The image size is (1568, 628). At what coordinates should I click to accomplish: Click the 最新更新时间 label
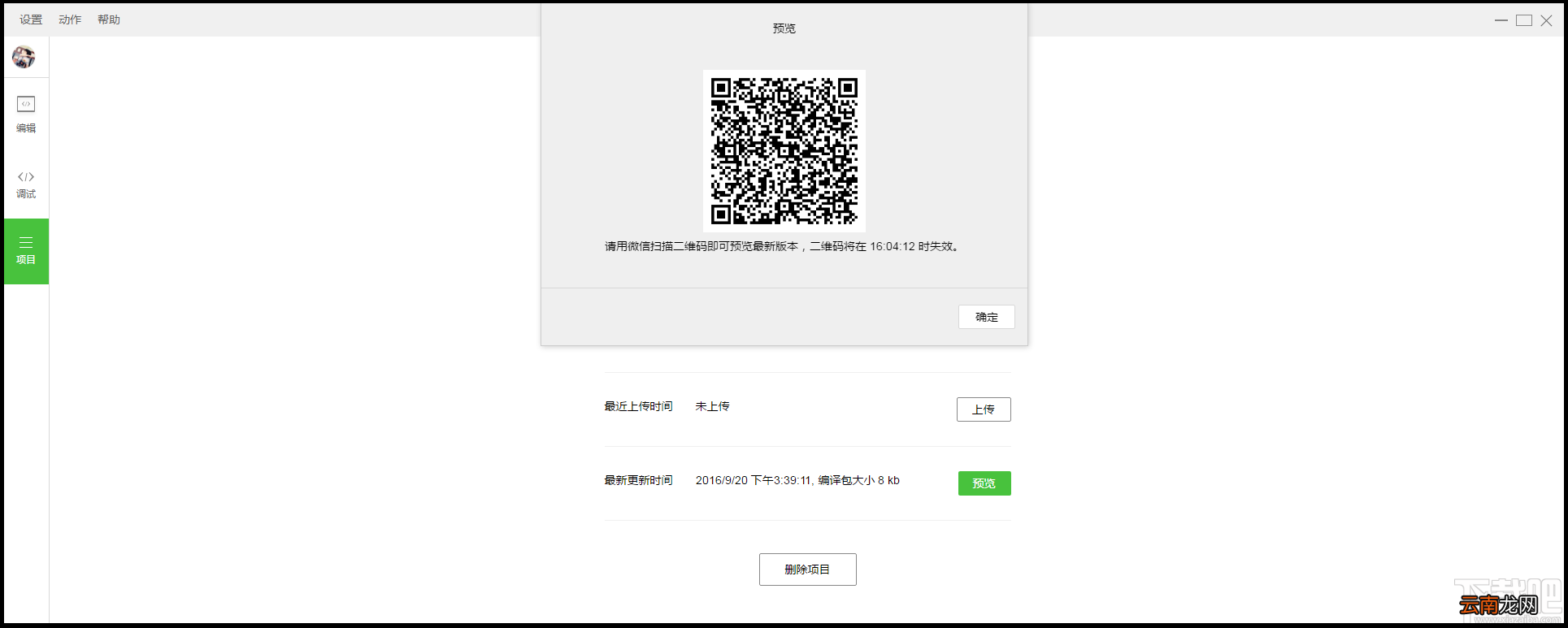pos(638,480)
